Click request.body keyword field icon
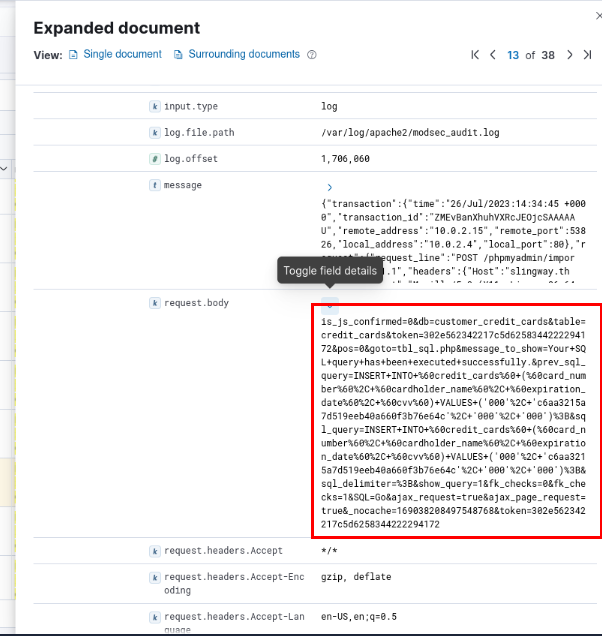This screenshot has height=636, width=602. pyautogui.click(x=155, y=303)
